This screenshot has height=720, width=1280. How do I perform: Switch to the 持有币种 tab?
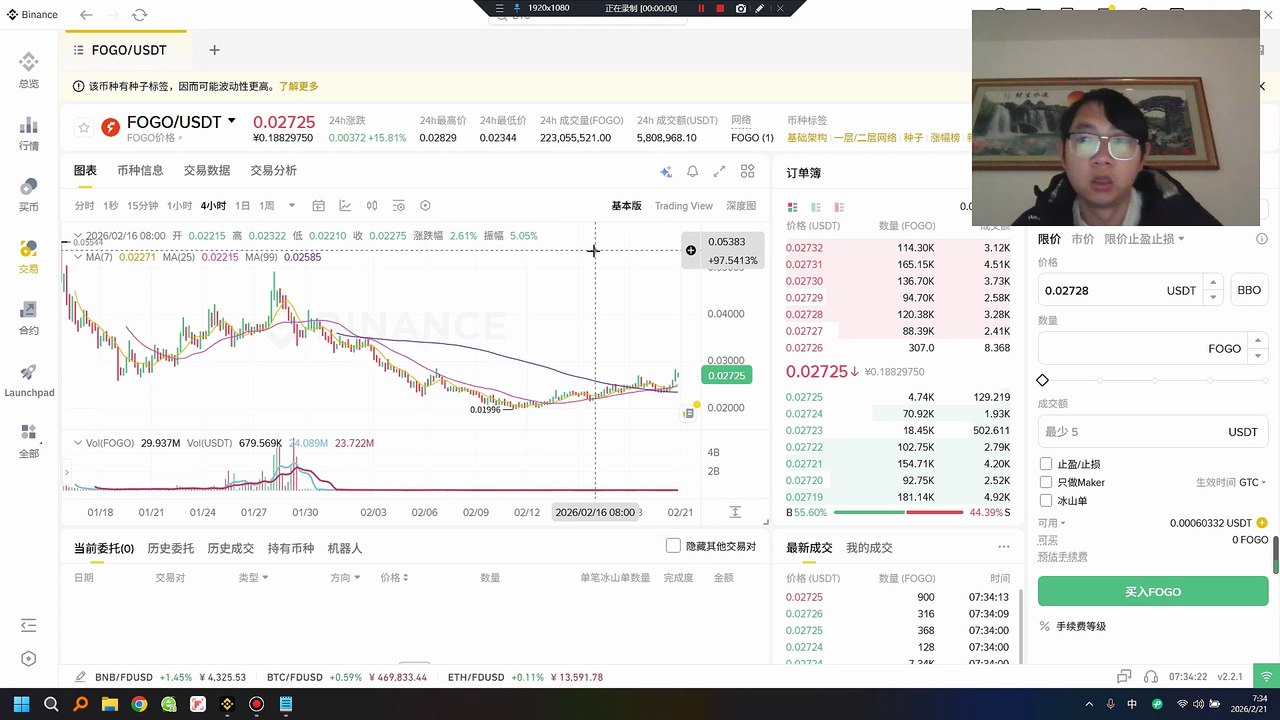(290, 548)
